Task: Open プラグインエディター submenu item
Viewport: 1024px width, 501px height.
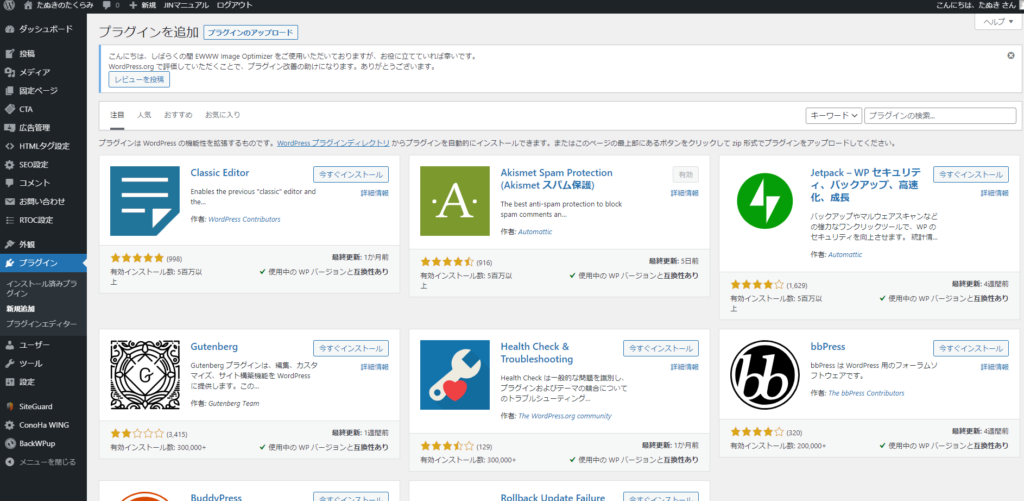Action: [x=41, y=324]
